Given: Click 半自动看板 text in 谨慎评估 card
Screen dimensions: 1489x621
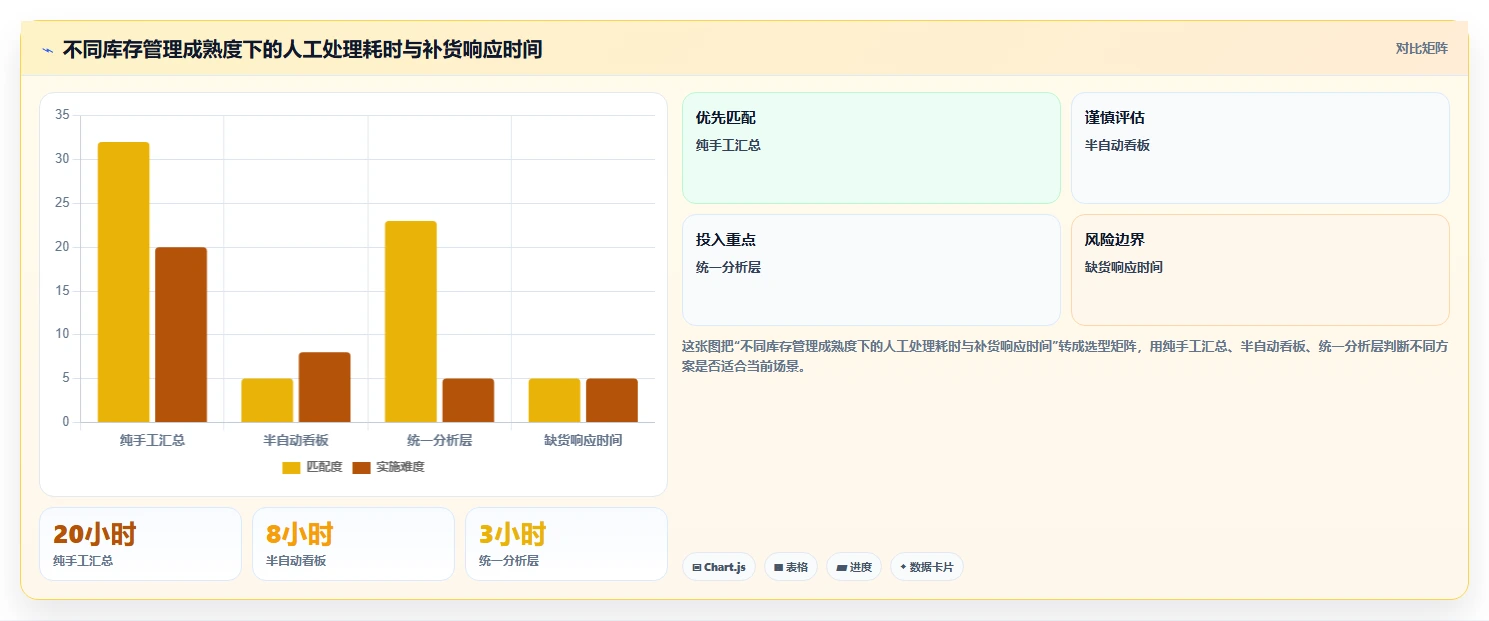Looking at the screenshot, I should pyautogui.click(x=1117, y=145).
